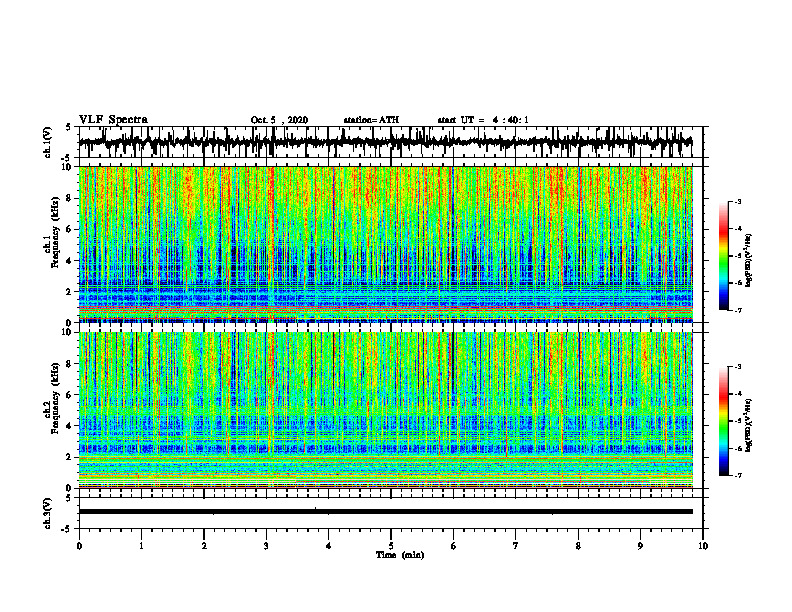Click the "8" tick on the time axis

pyautogui.click(x=578, y=546)
